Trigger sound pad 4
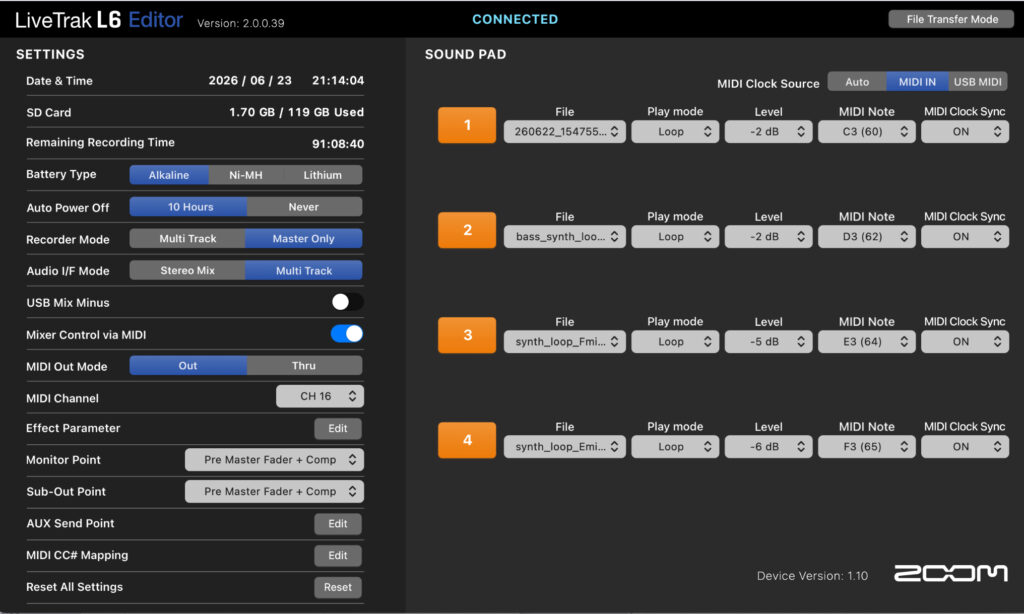This screenshot has width=1024, height=614. (467, 440)
